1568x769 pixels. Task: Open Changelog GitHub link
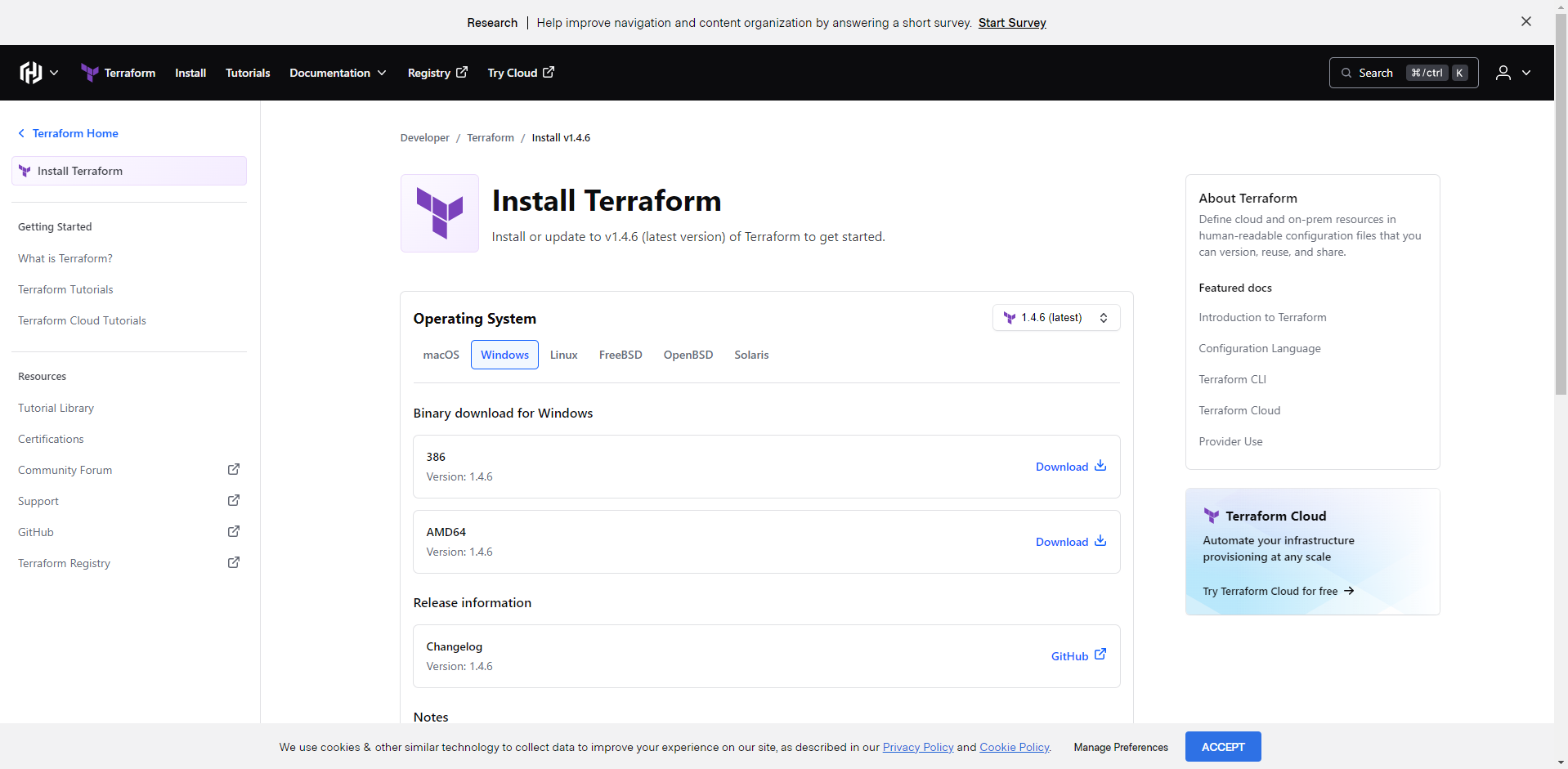pyautogui.click(x=1078, y=656)
